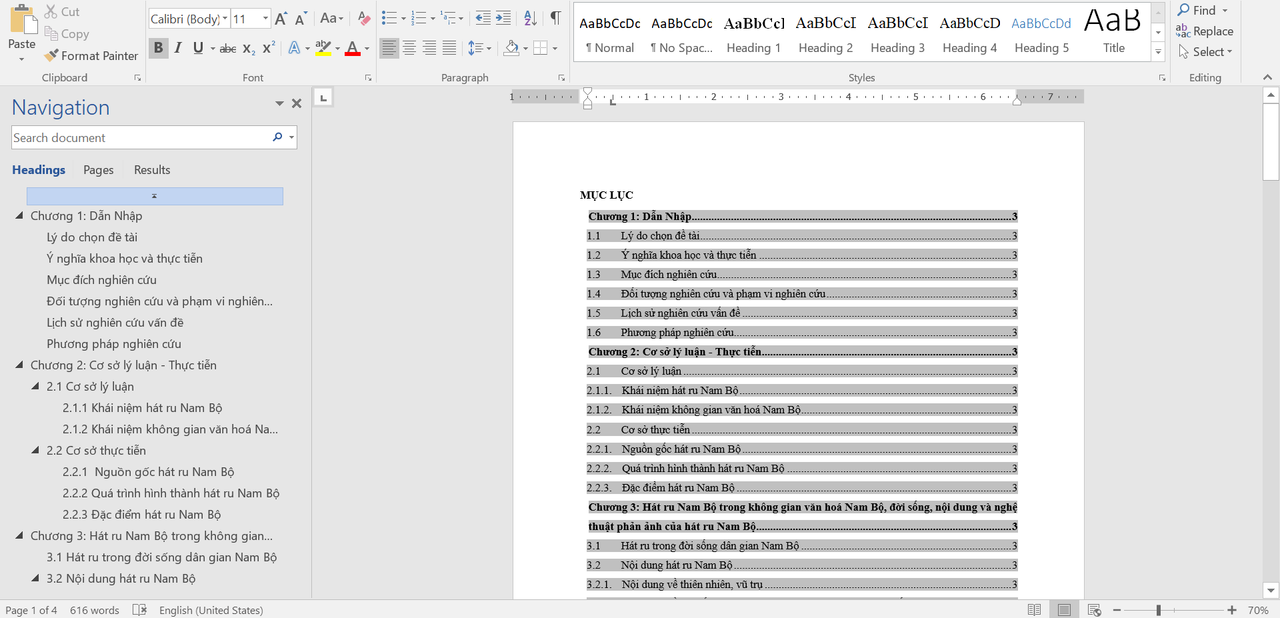Open the font name dropdown
The height and width of the screenshot is (618, 1280).
point(224,19)
